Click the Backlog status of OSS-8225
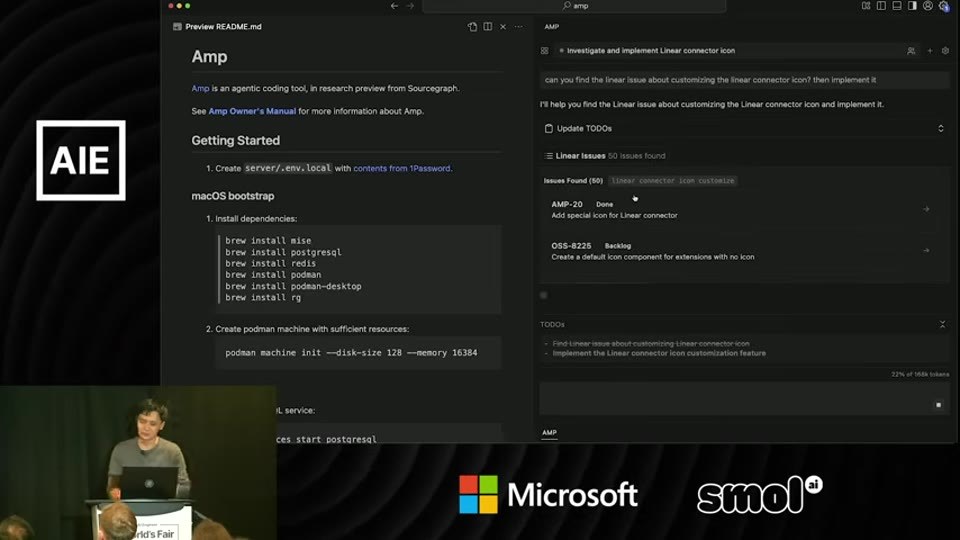The width and height of the screenshot is (960, 540). pyautogui.click(x=618, y=246)
